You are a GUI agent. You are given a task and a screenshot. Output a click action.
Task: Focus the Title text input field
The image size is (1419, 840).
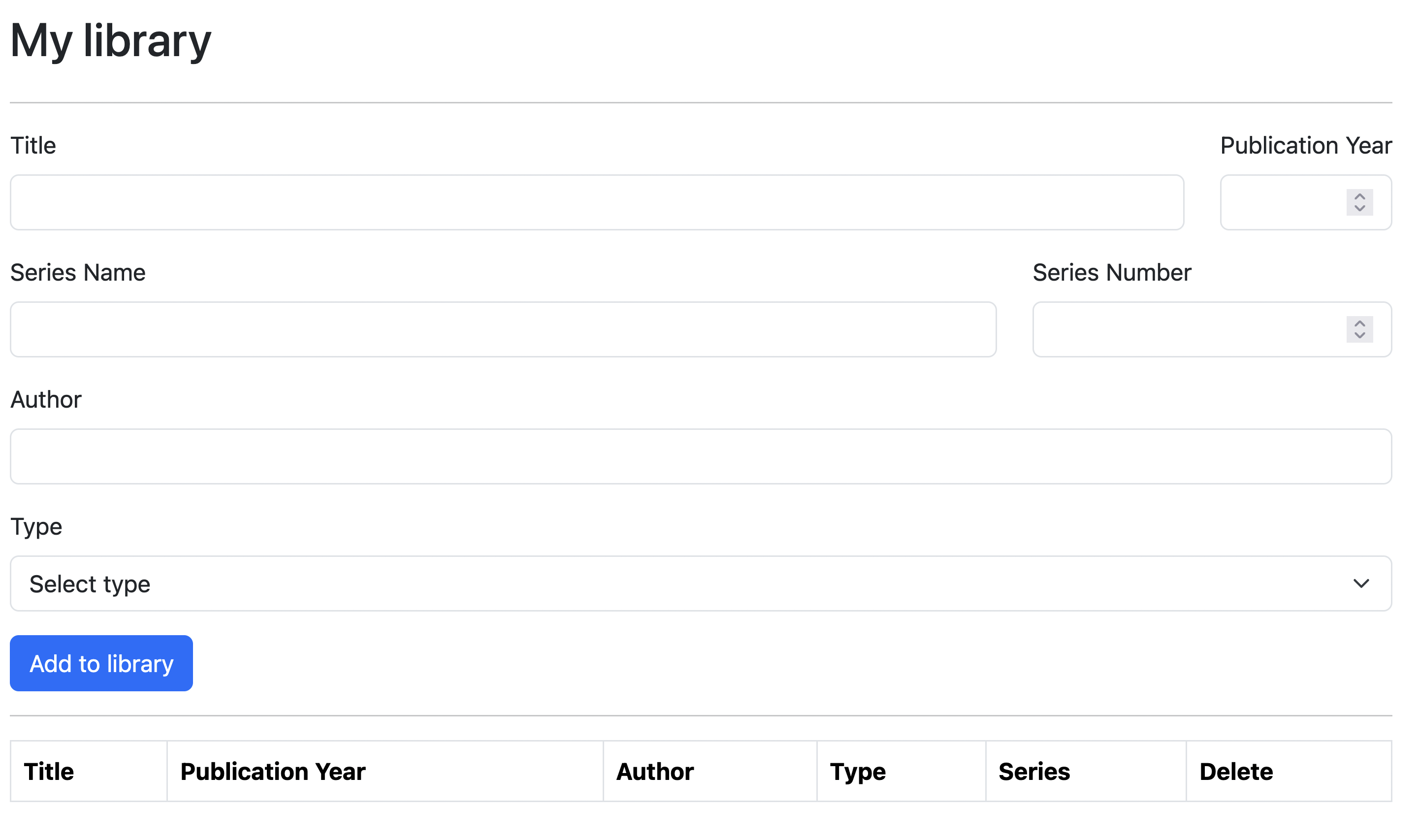coord(597,203)
